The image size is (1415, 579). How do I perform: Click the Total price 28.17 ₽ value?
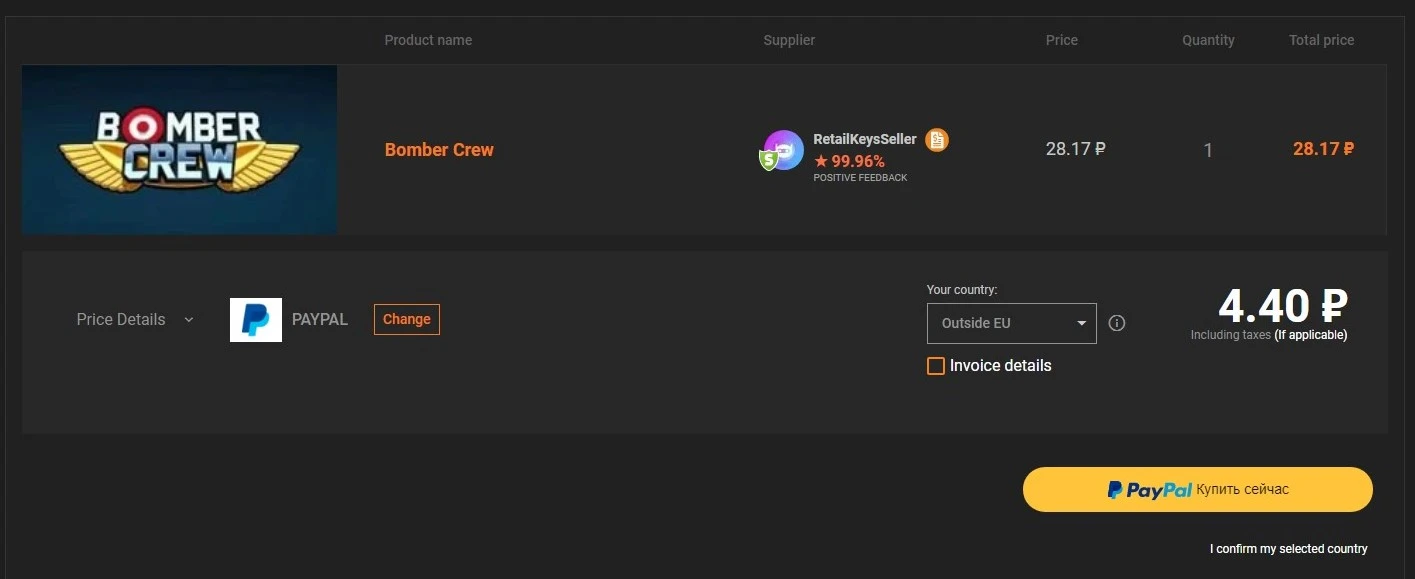click(x=1323, y=149)
